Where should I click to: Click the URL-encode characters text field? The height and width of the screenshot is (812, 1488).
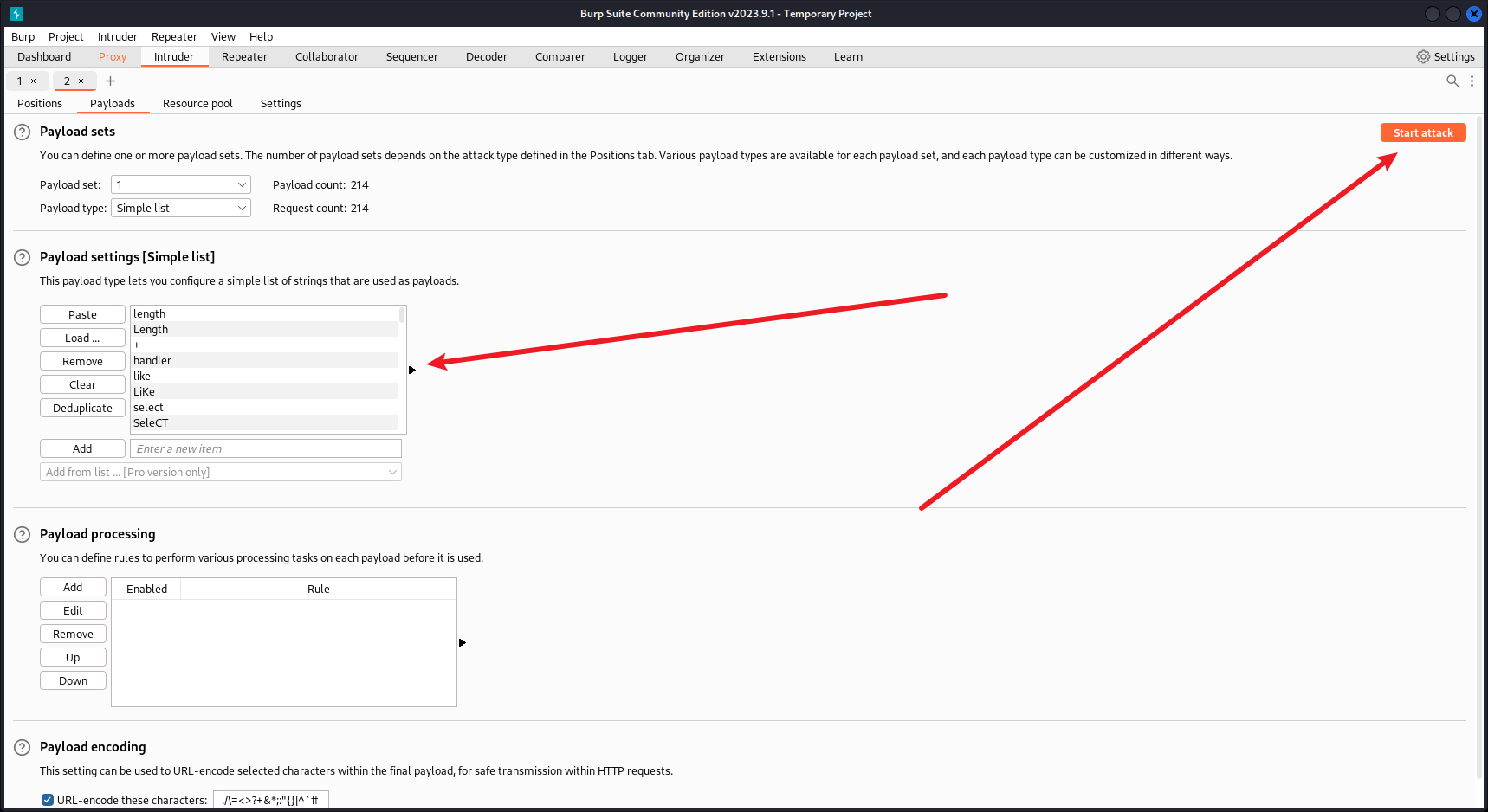click(271, 800)
